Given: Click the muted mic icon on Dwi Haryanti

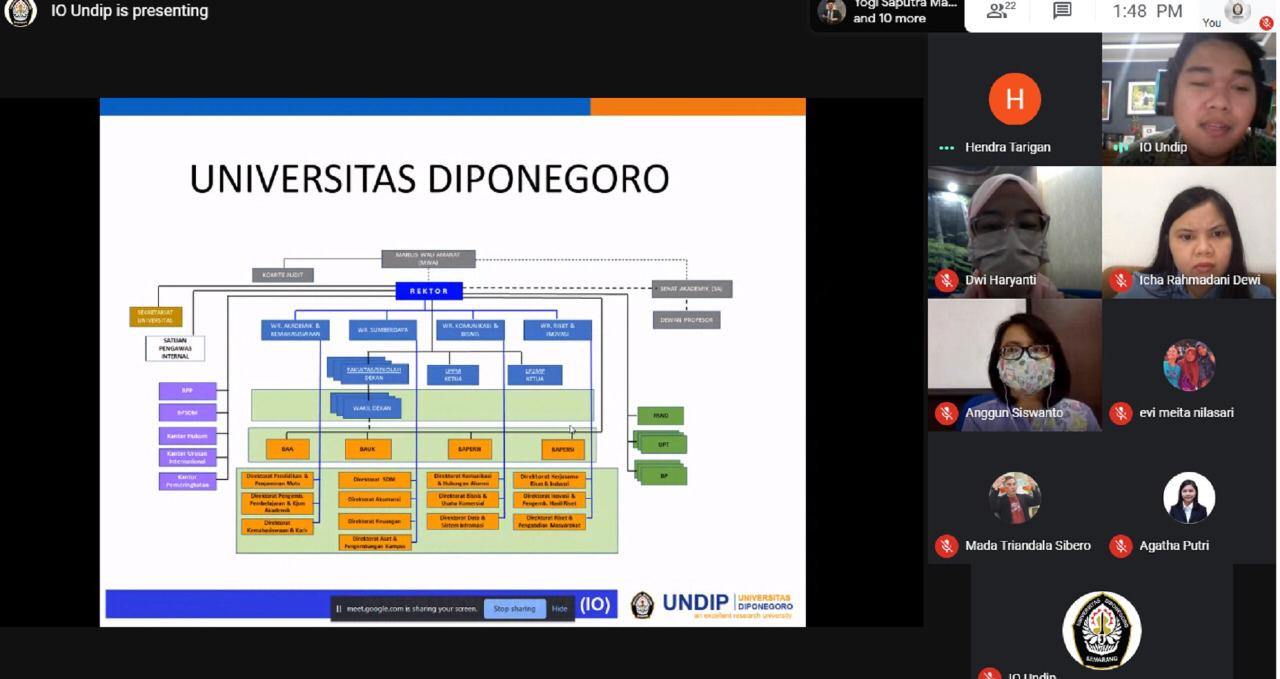Looking at the screenshot, I should [946, 281].
